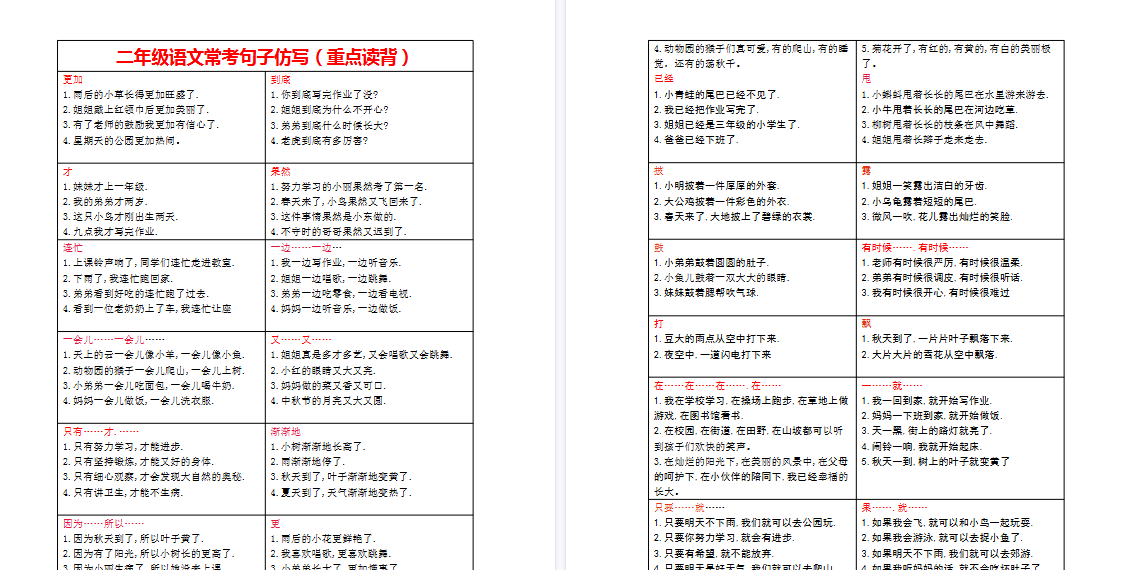This screenshot has height=570, width=1135.
Task: Click the sentence 豆大的雨点从空中打下来
Action: 717,339
